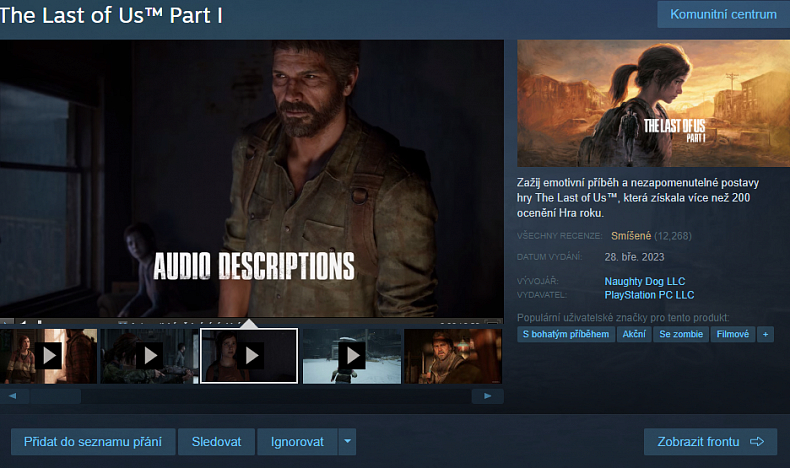This screenshot has height=468, width=790.
Task: Click the thumbnail strip scrollbar handle
Action: 55,396
